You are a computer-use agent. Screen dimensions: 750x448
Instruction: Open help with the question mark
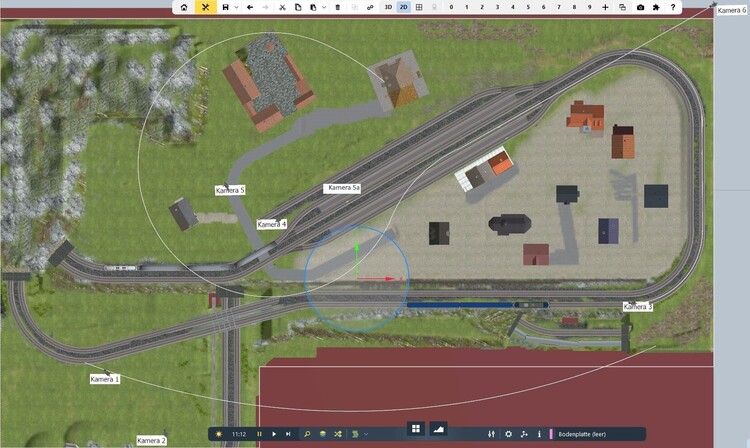coord(673,7)
